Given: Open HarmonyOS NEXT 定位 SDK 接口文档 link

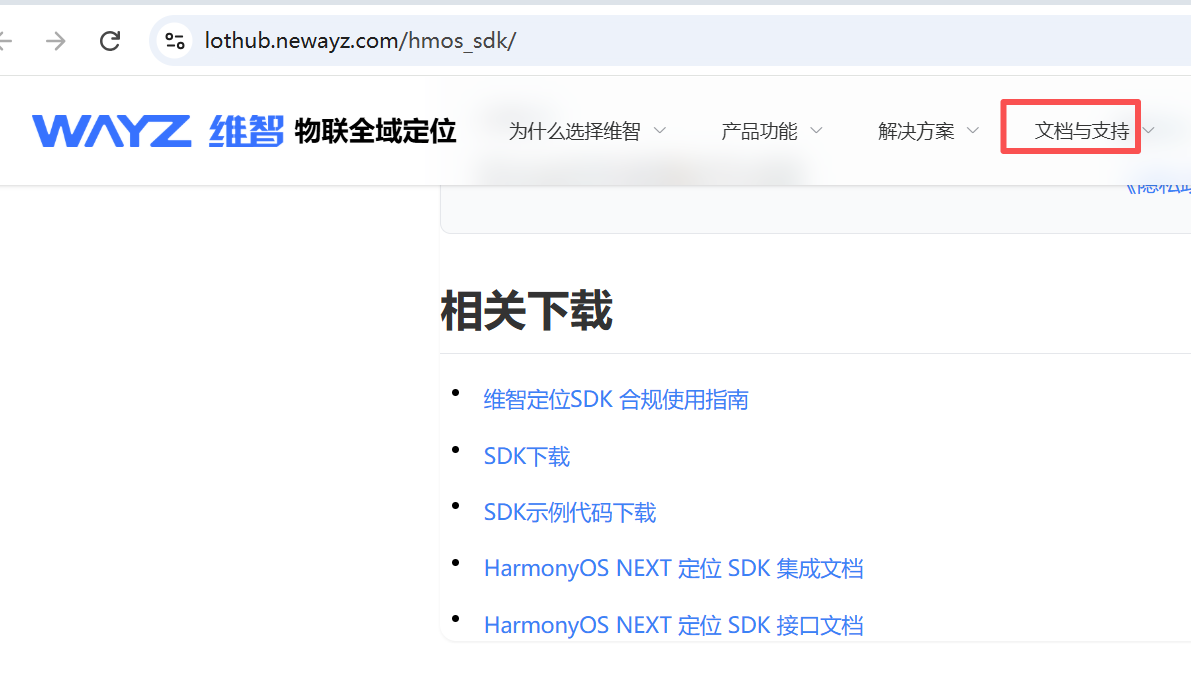Looking at the screenshot, I should [673, 625].
